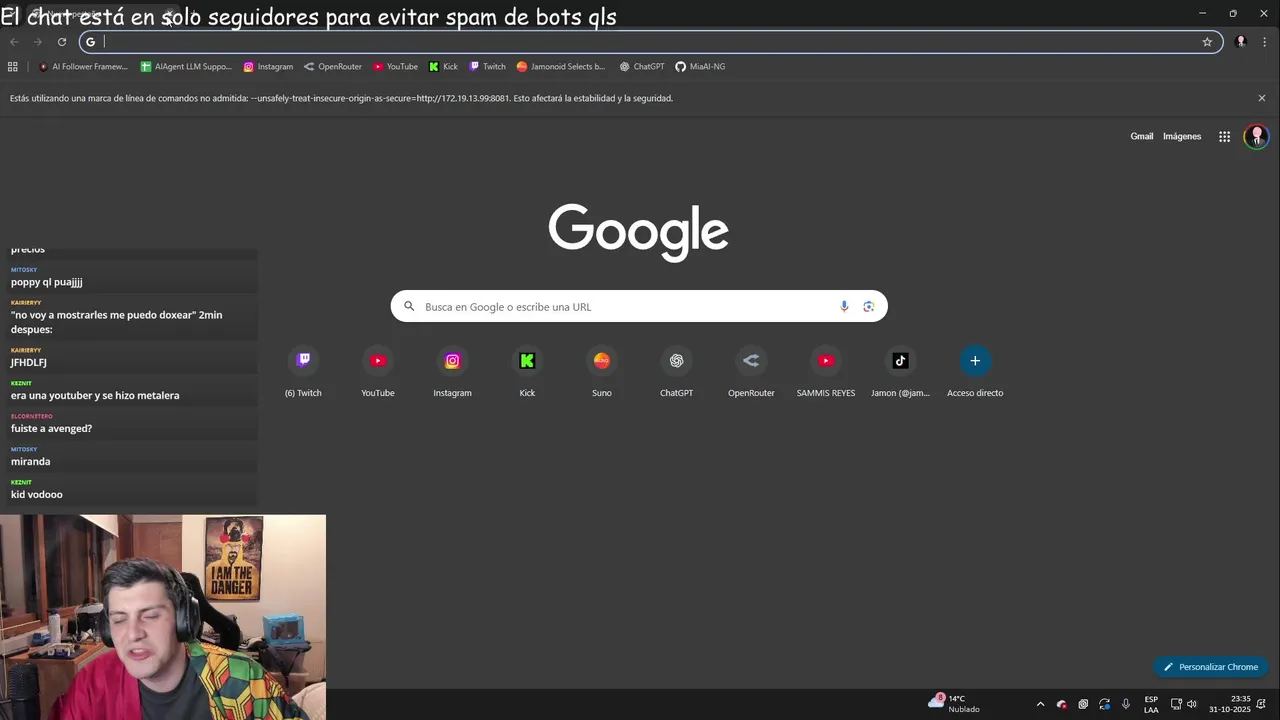Show hidden system tray icons
The height and width of the screenshot is (720, 1280).
tap(1040, 704)
